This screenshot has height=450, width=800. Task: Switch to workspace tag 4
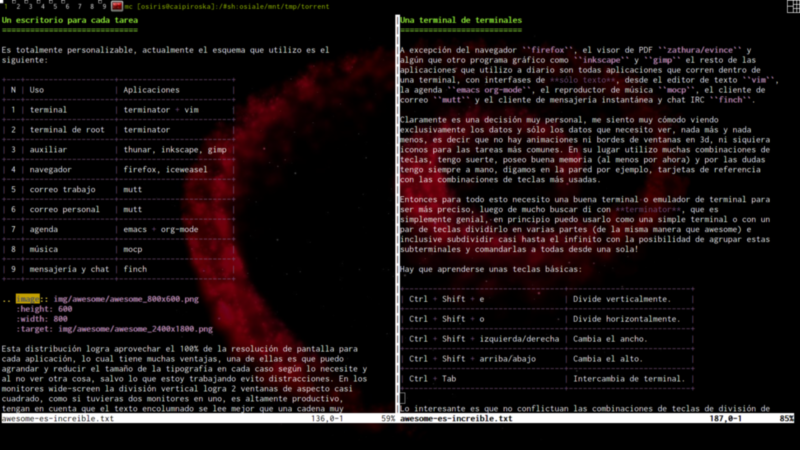click(x=43, y=6)
